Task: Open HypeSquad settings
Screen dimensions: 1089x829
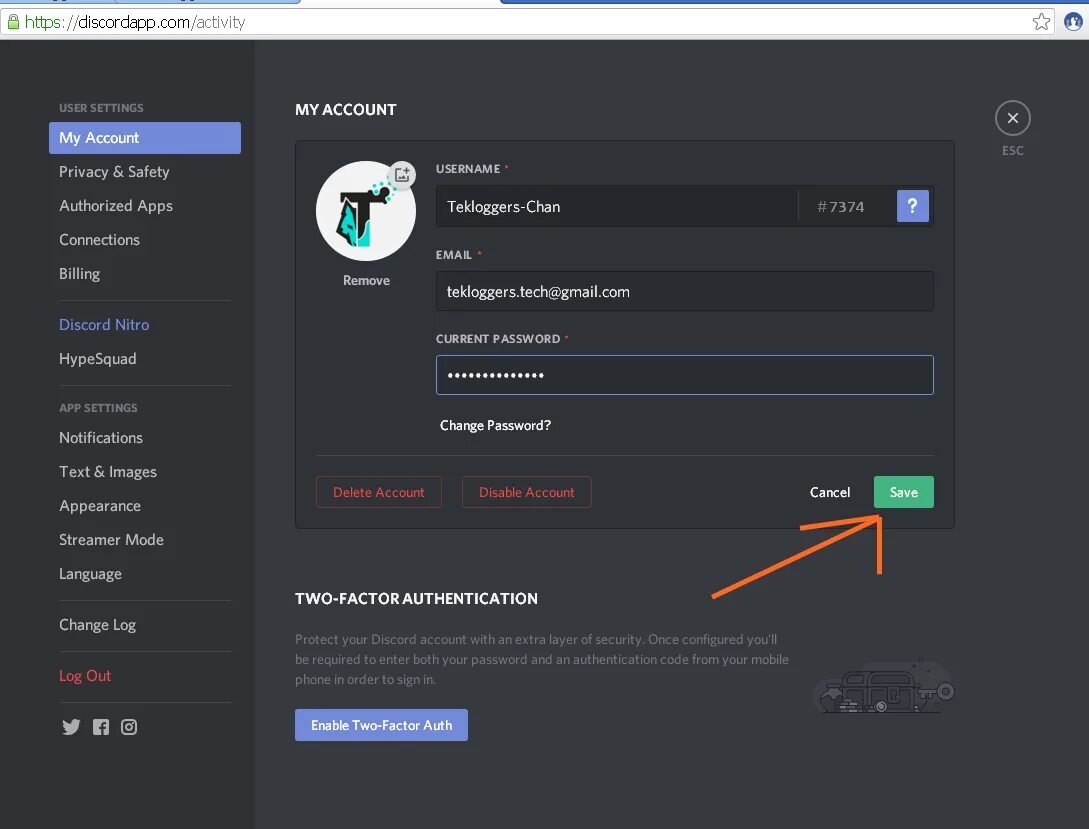Action: point(98,358)
